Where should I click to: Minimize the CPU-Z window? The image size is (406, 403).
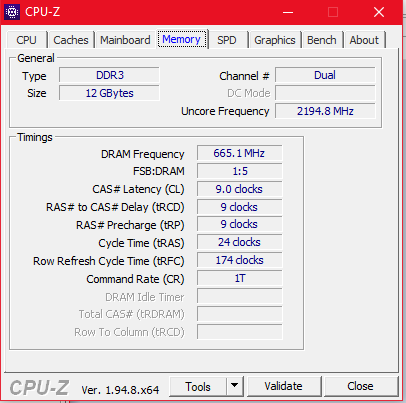click(x=288, y=12)
